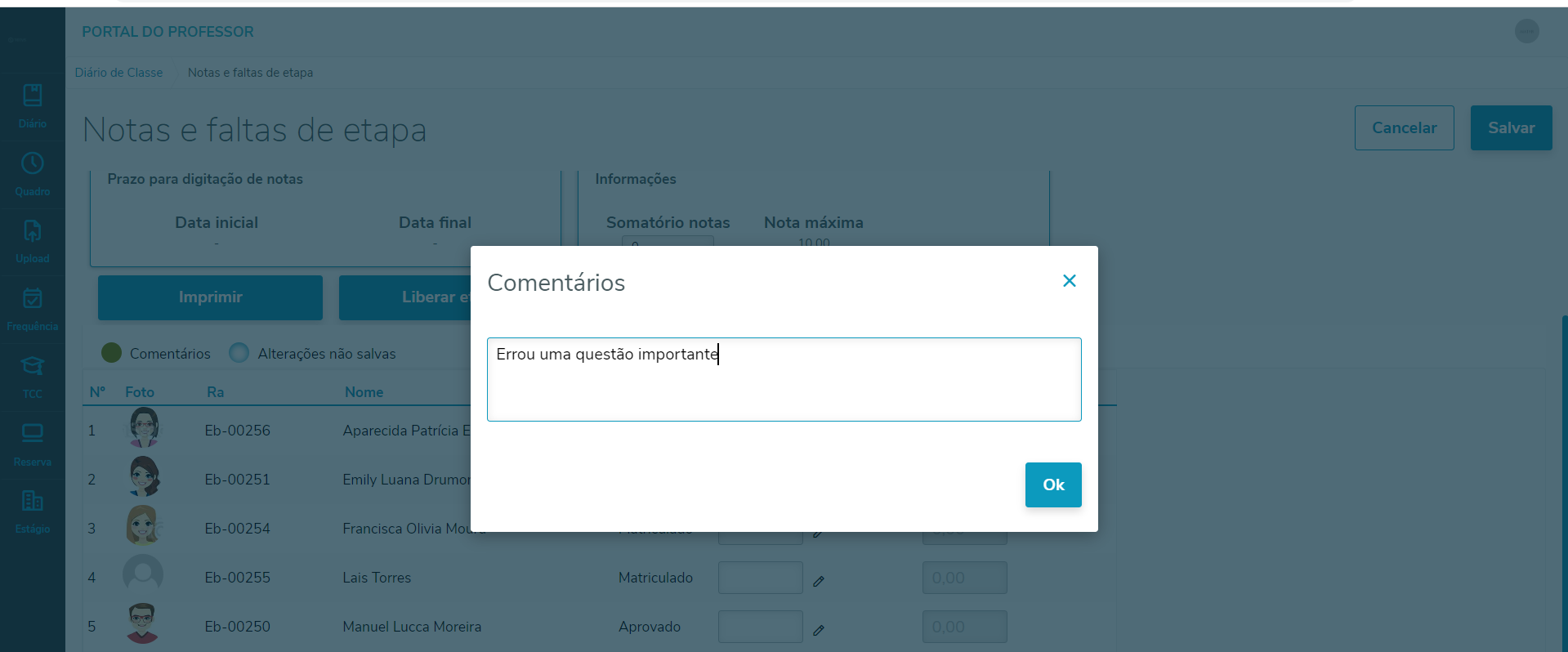Go to the Diário de Classe breadcrumb

click(118, 73)
